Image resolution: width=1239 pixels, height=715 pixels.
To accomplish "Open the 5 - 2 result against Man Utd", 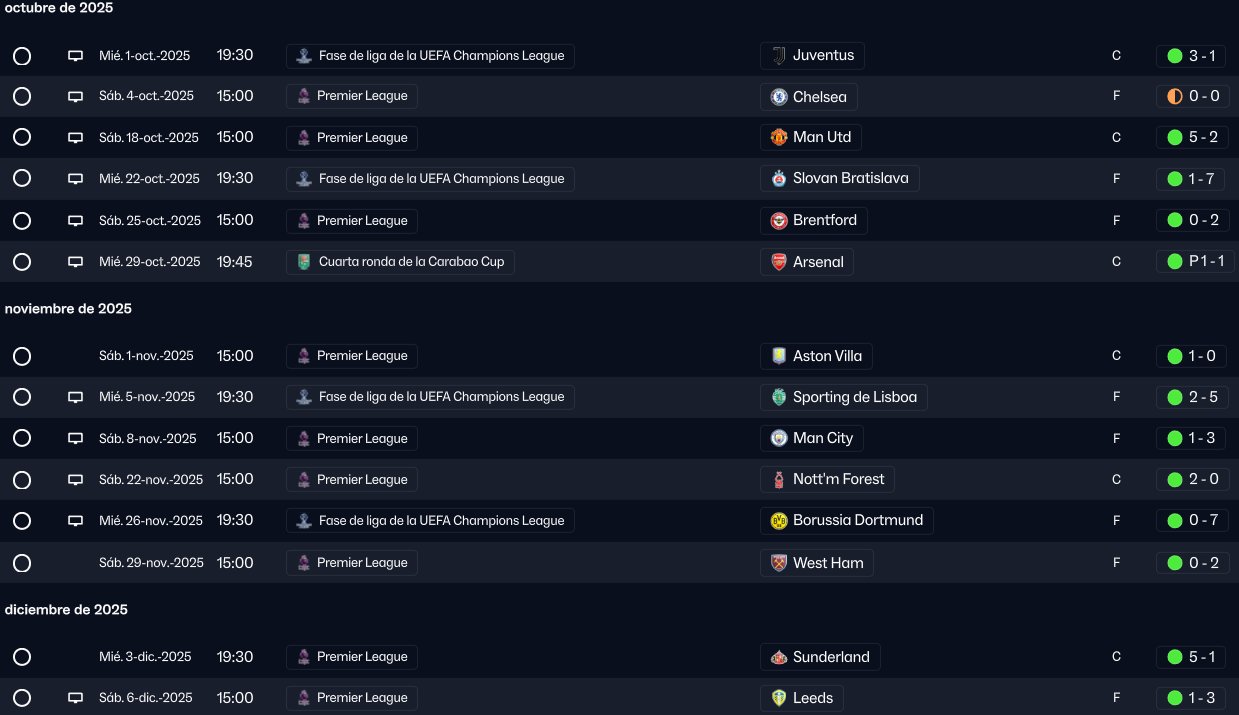I will [1191, 137].
